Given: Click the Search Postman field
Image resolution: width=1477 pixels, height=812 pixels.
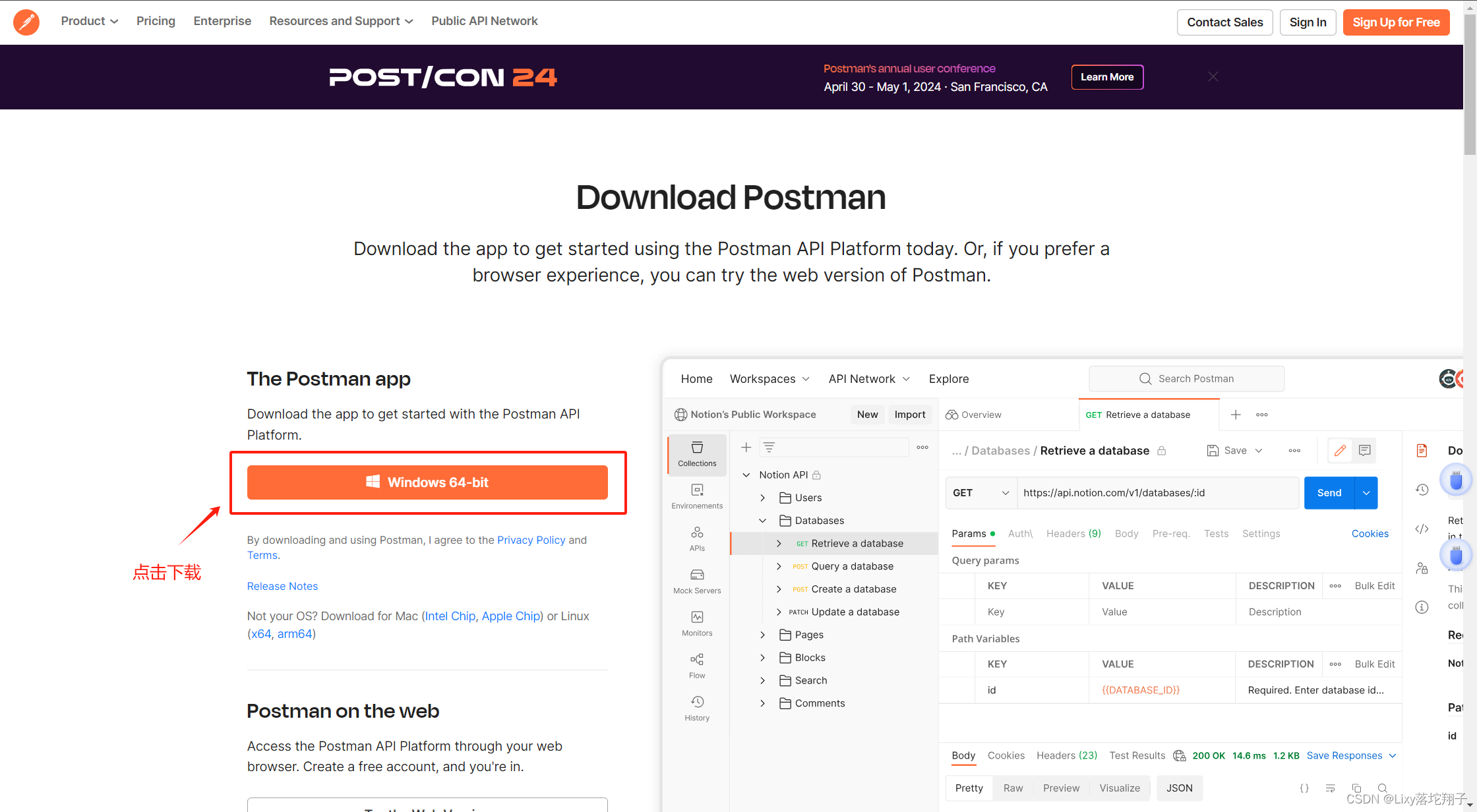Looking at the screenshot, I should [1186, 378].
